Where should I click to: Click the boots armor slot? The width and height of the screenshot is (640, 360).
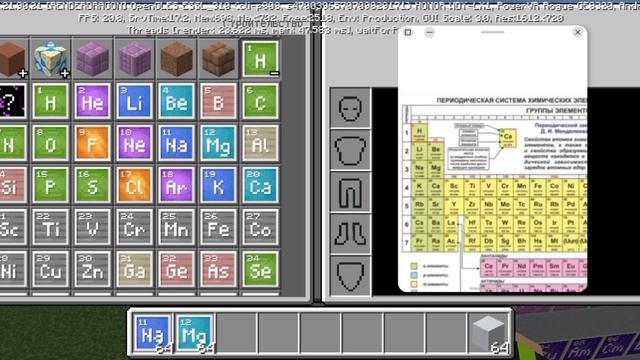350,234
